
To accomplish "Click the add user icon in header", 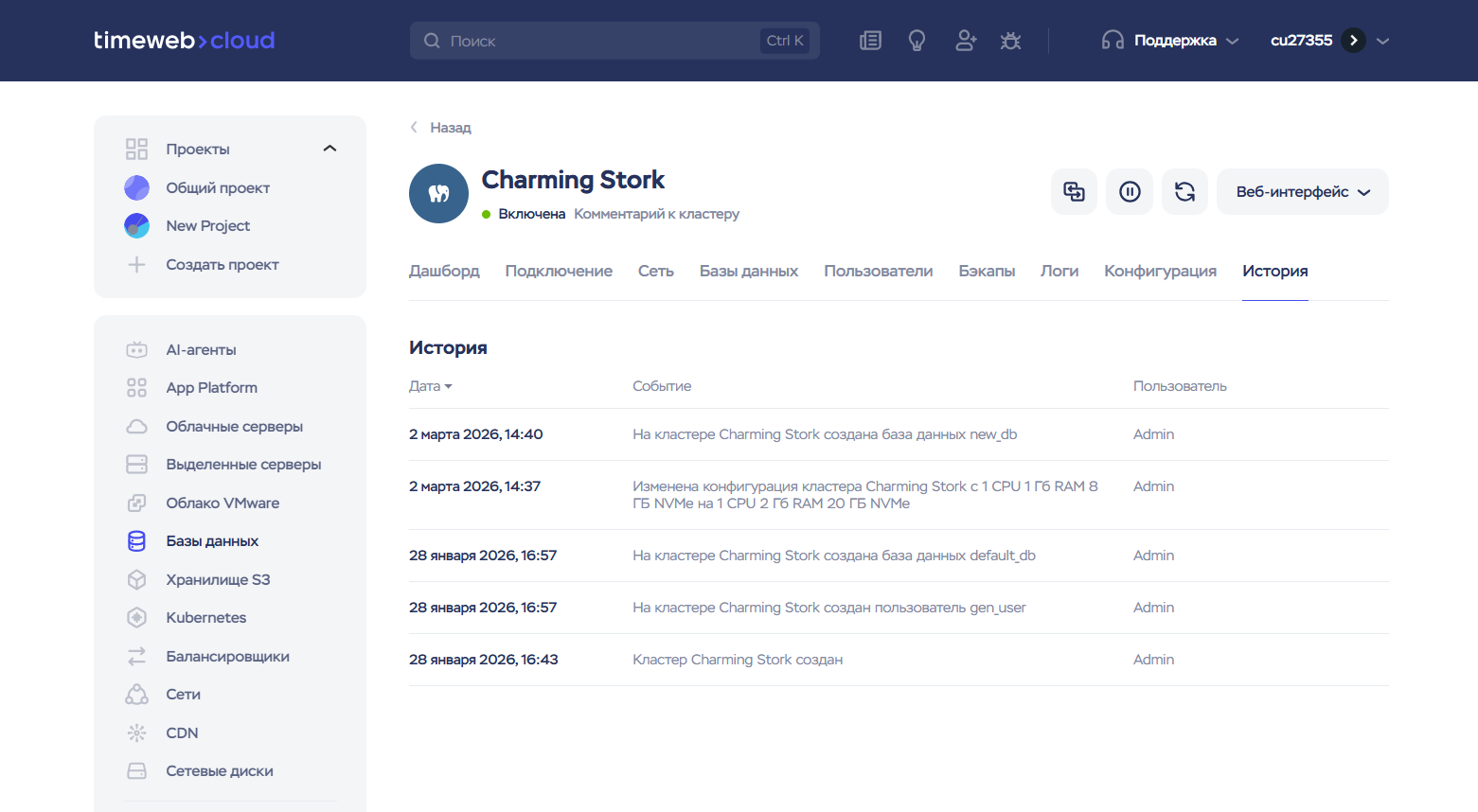I will [x=965, y=41].
